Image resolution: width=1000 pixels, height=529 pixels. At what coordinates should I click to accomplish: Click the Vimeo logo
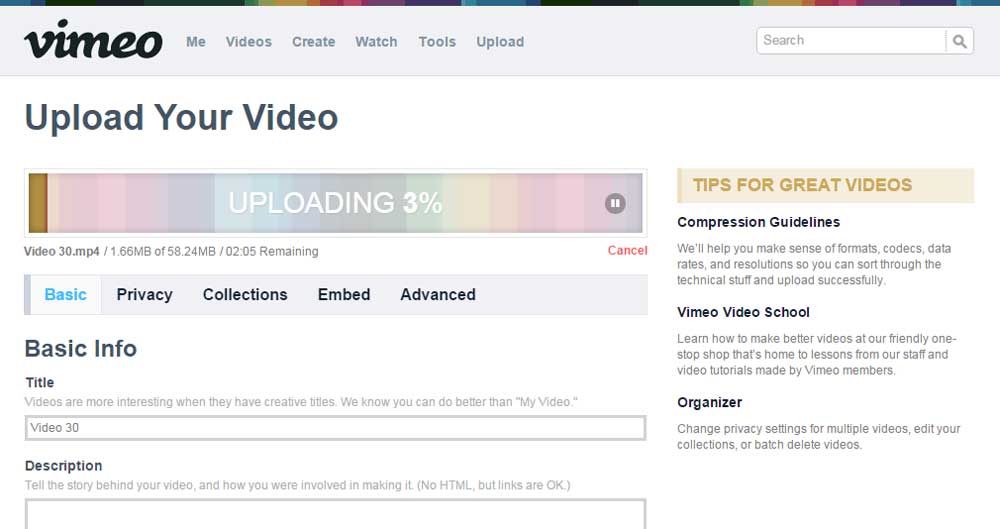[x=93, y=41]
